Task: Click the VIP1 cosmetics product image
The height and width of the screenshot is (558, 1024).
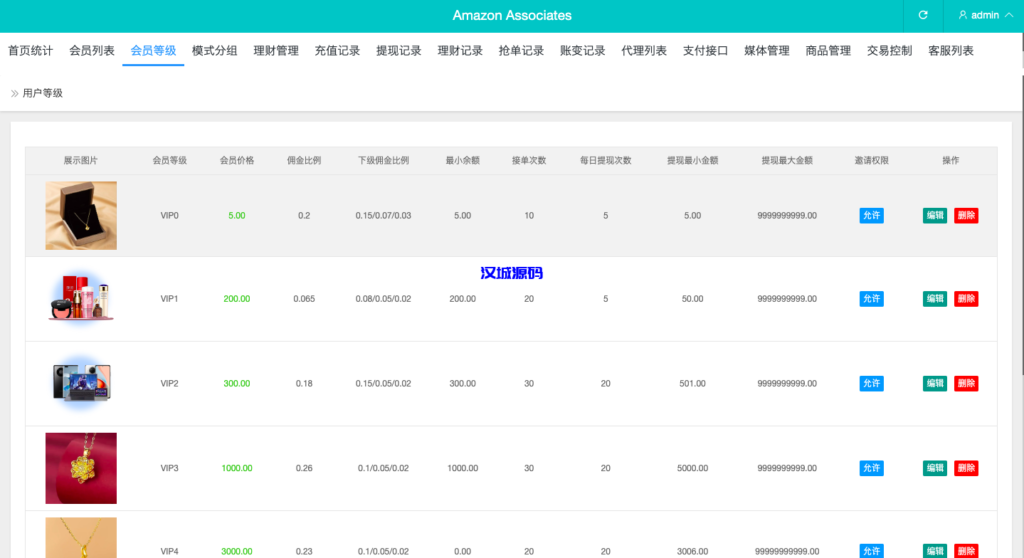Action: coord(81,299)
